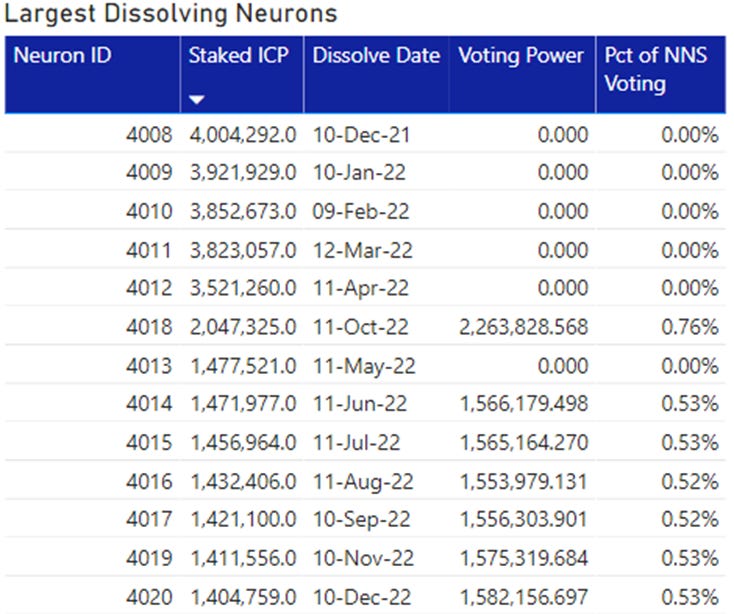
Task: Click staked value 3,521,260.0
Action: [243, 287]
